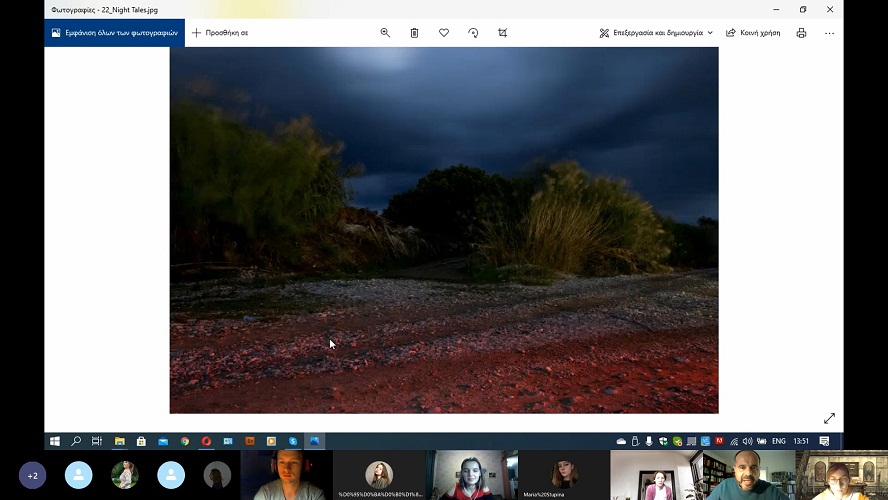The image size is (888, 500).
Task: Click the 'Κοινή χρήση' share button
Action: coord(752,33)
